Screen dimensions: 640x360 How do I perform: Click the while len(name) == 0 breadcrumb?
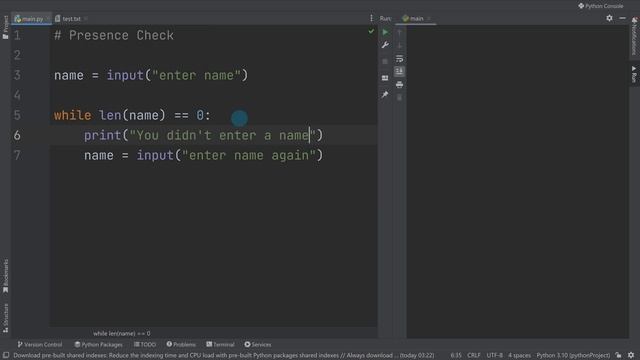[122, 333]
